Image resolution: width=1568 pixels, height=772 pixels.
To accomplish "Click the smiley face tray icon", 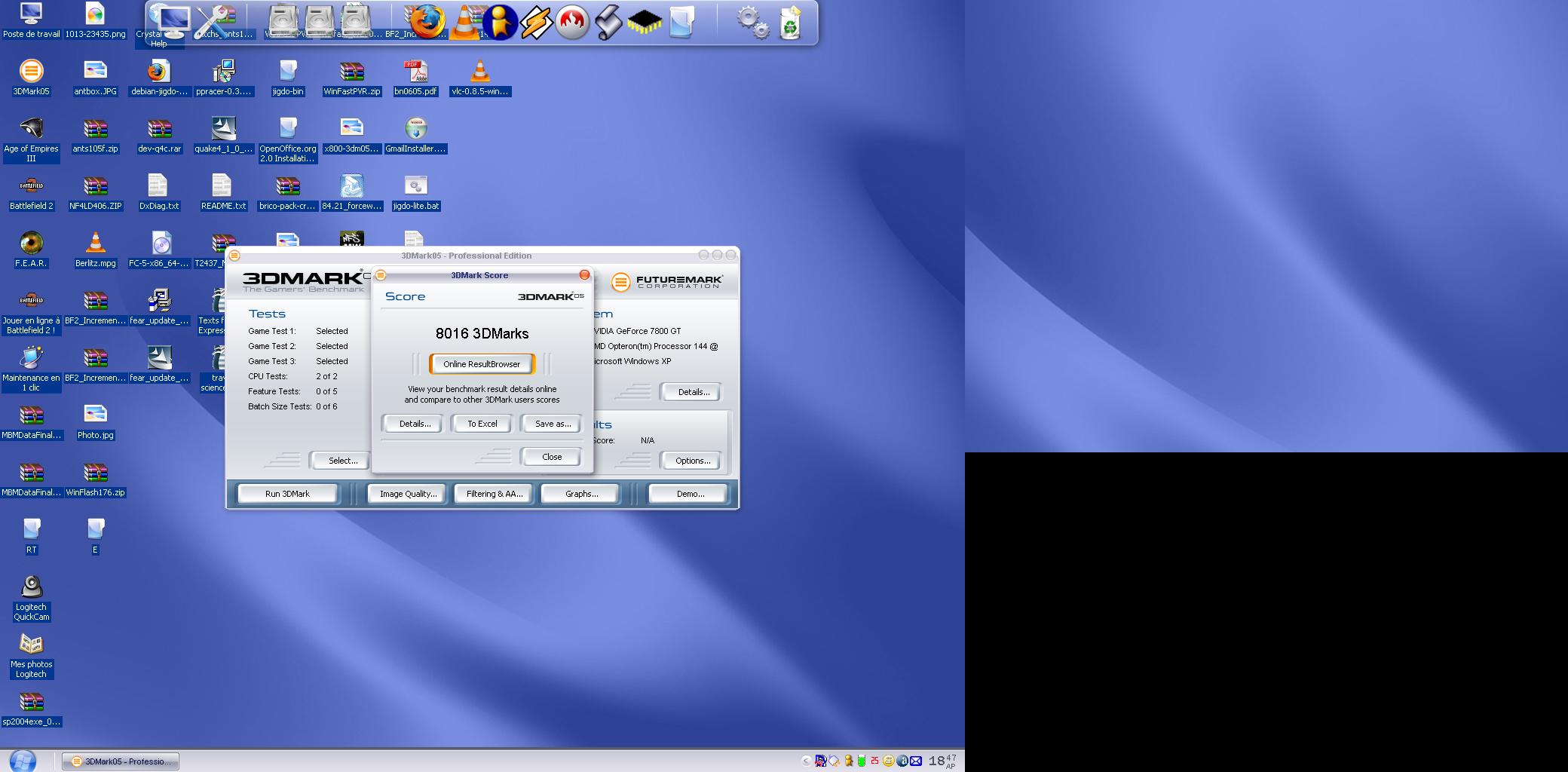I will (x=889, y=761).
